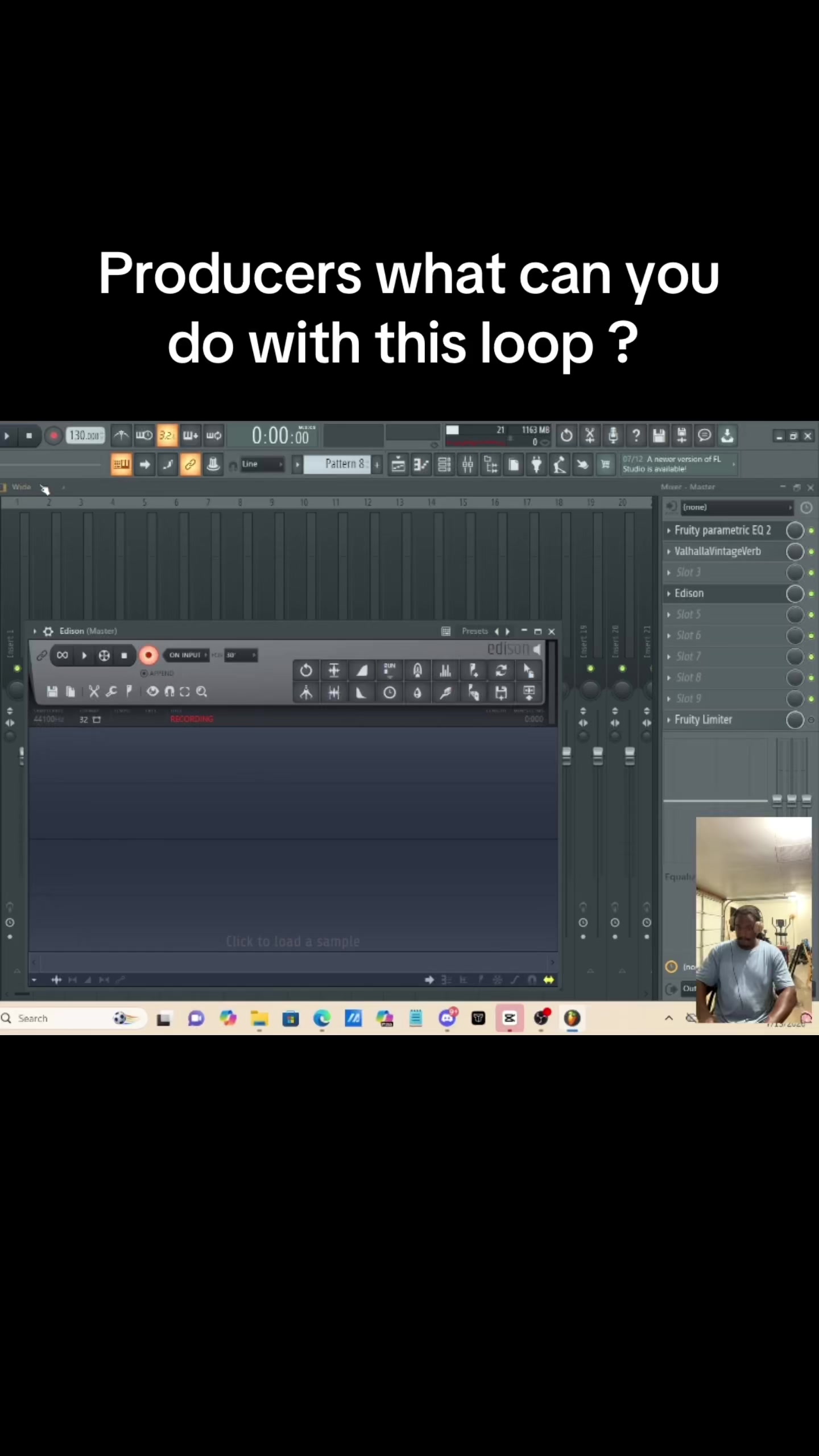Click Edison's zoom magnifier icon

[201, 692]
